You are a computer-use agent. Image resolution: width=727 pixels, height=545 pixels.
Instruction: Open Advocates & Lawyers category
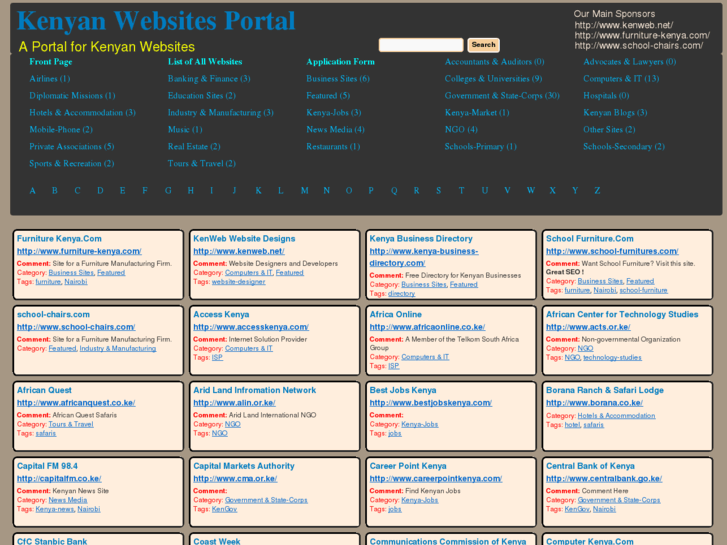click(630, 62)
